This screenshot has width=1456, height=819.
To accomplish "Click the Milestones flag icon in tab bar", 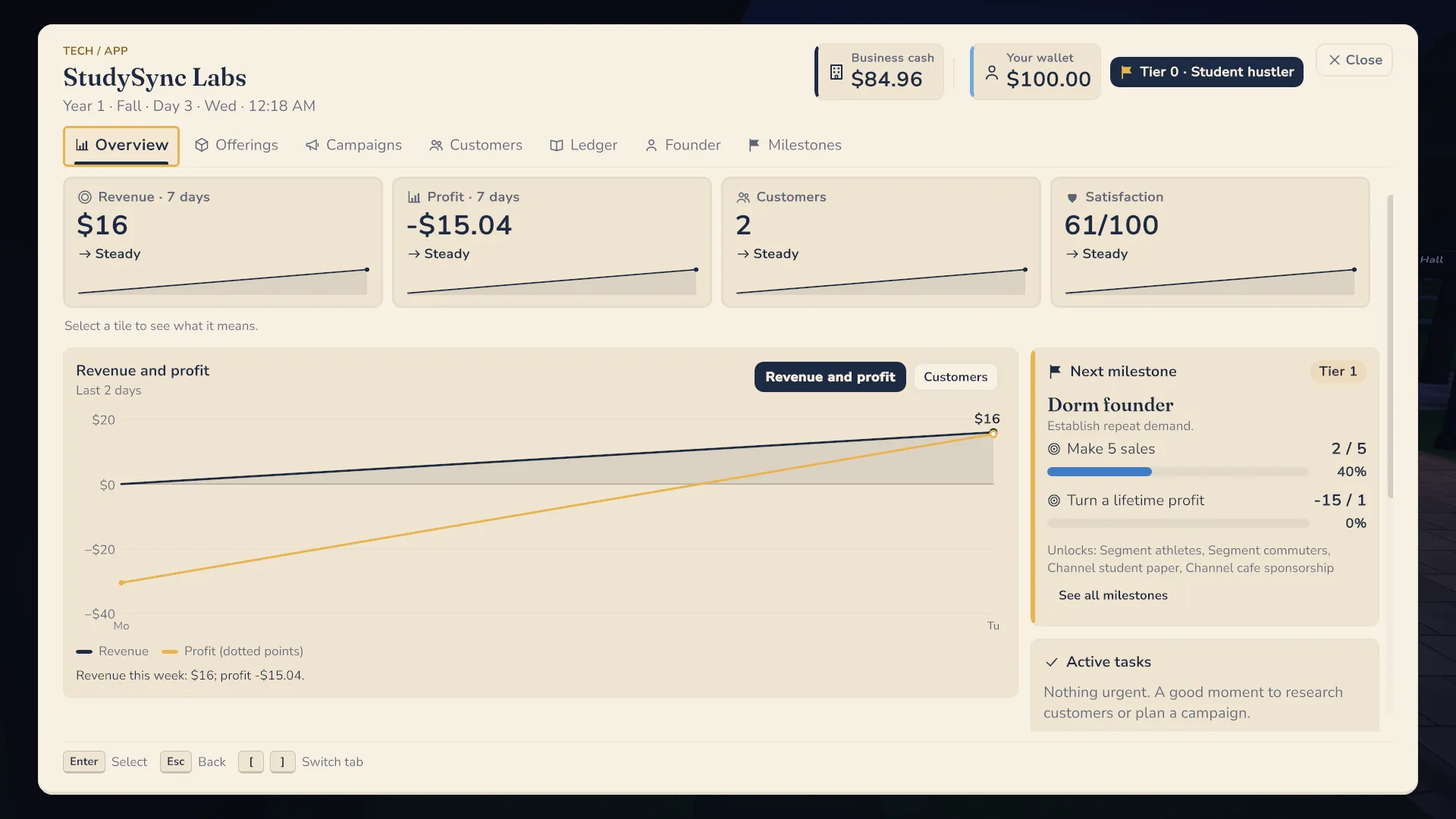I will 754,145.
